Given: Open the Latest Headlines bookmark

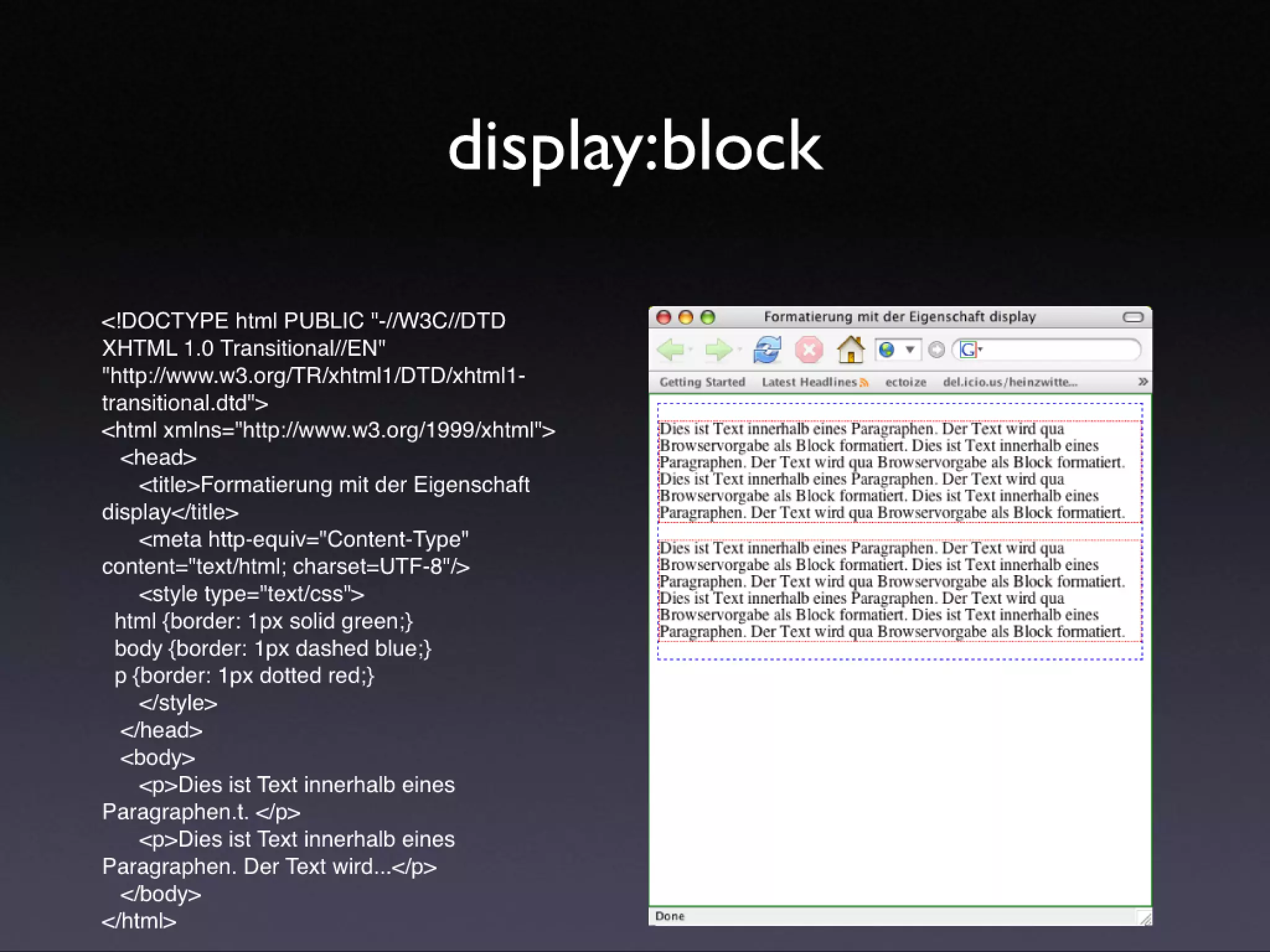Looking at the screenshot, I should click(809, 382).
